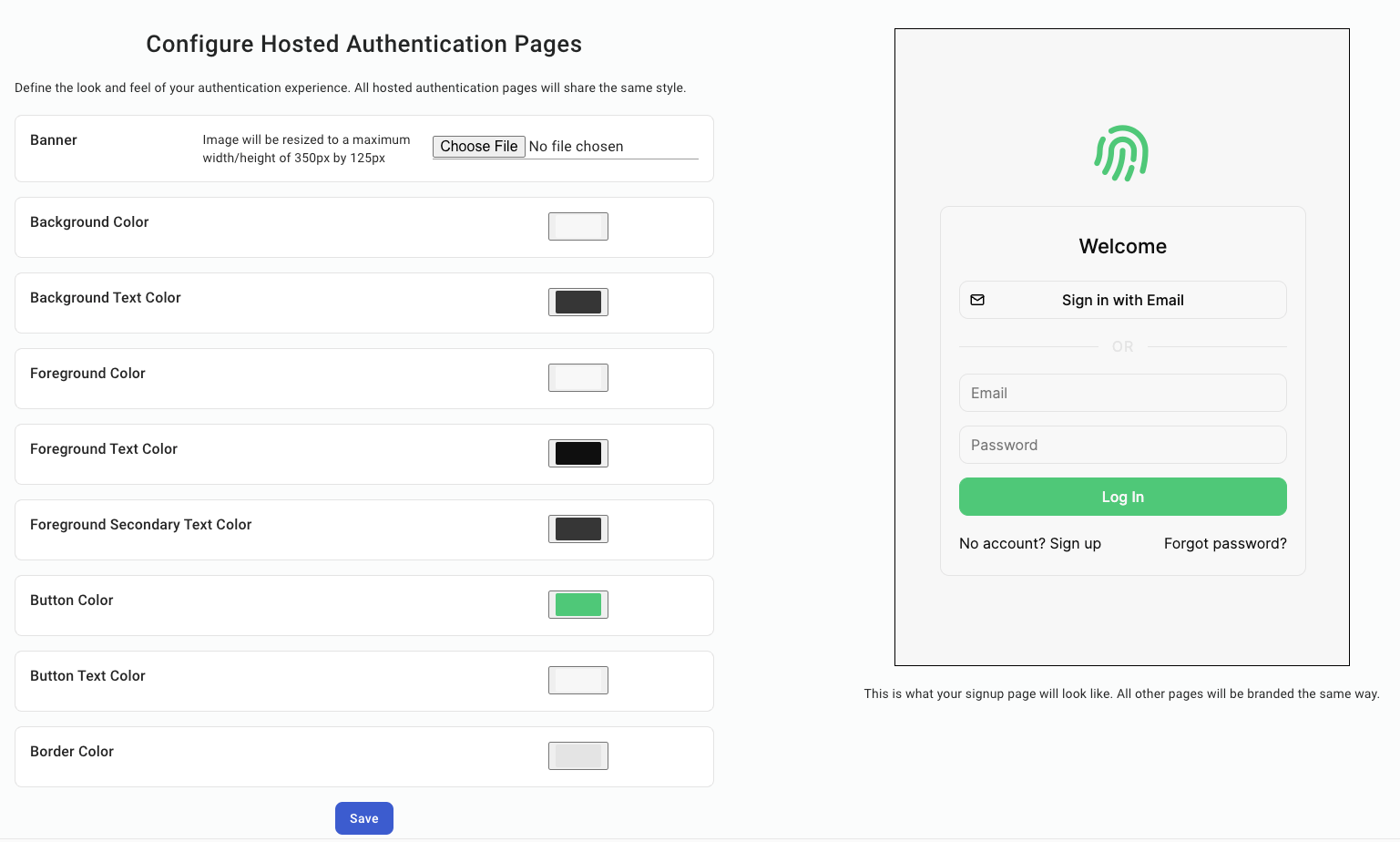The height and width of the screenshot is (842, 1400).
Task: Click the Welcome heading in preview
Action: pyautogui.click(x=1123, y=246)
